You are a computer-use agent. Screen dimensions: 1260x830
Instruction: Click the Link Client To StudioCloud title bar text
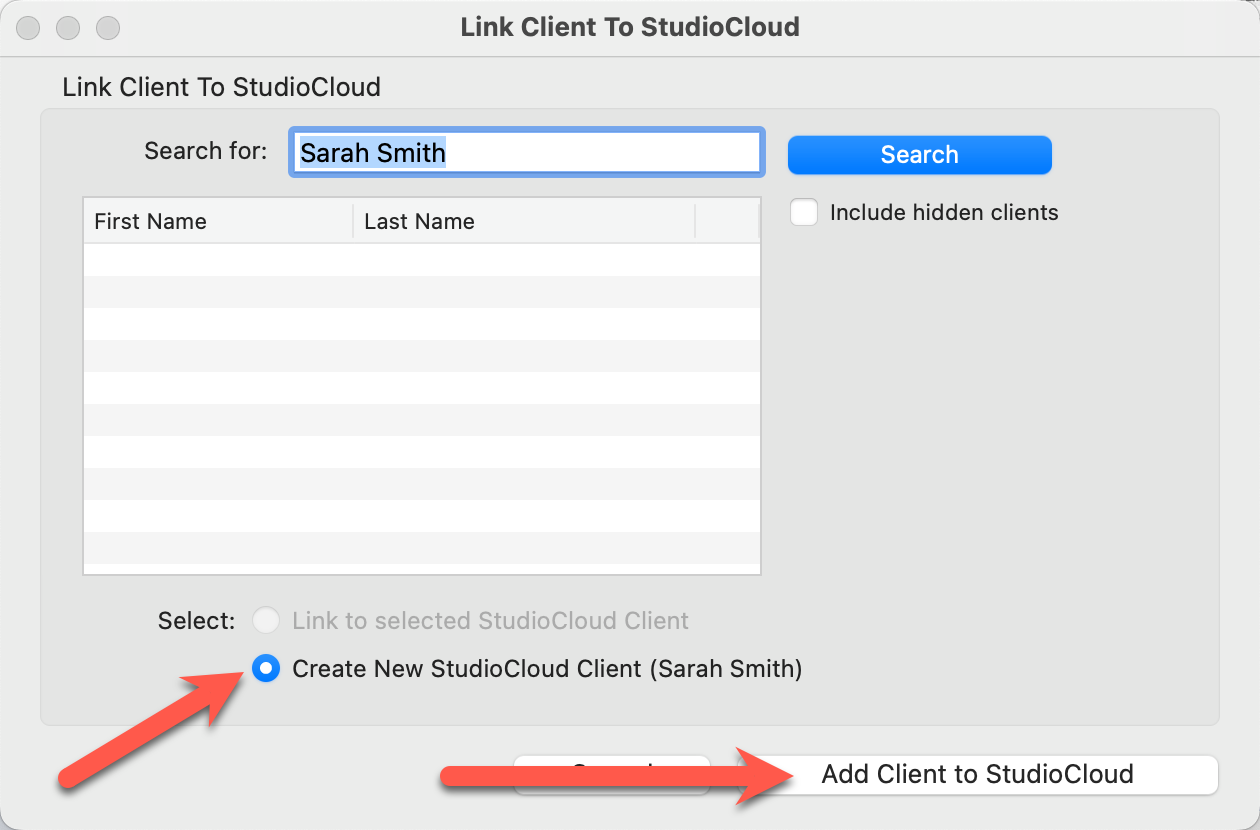[630, 27]
